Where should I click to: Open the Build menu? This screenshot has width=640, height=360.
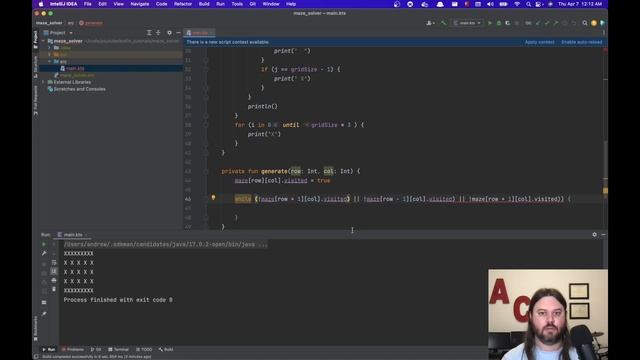click(204, 4)
